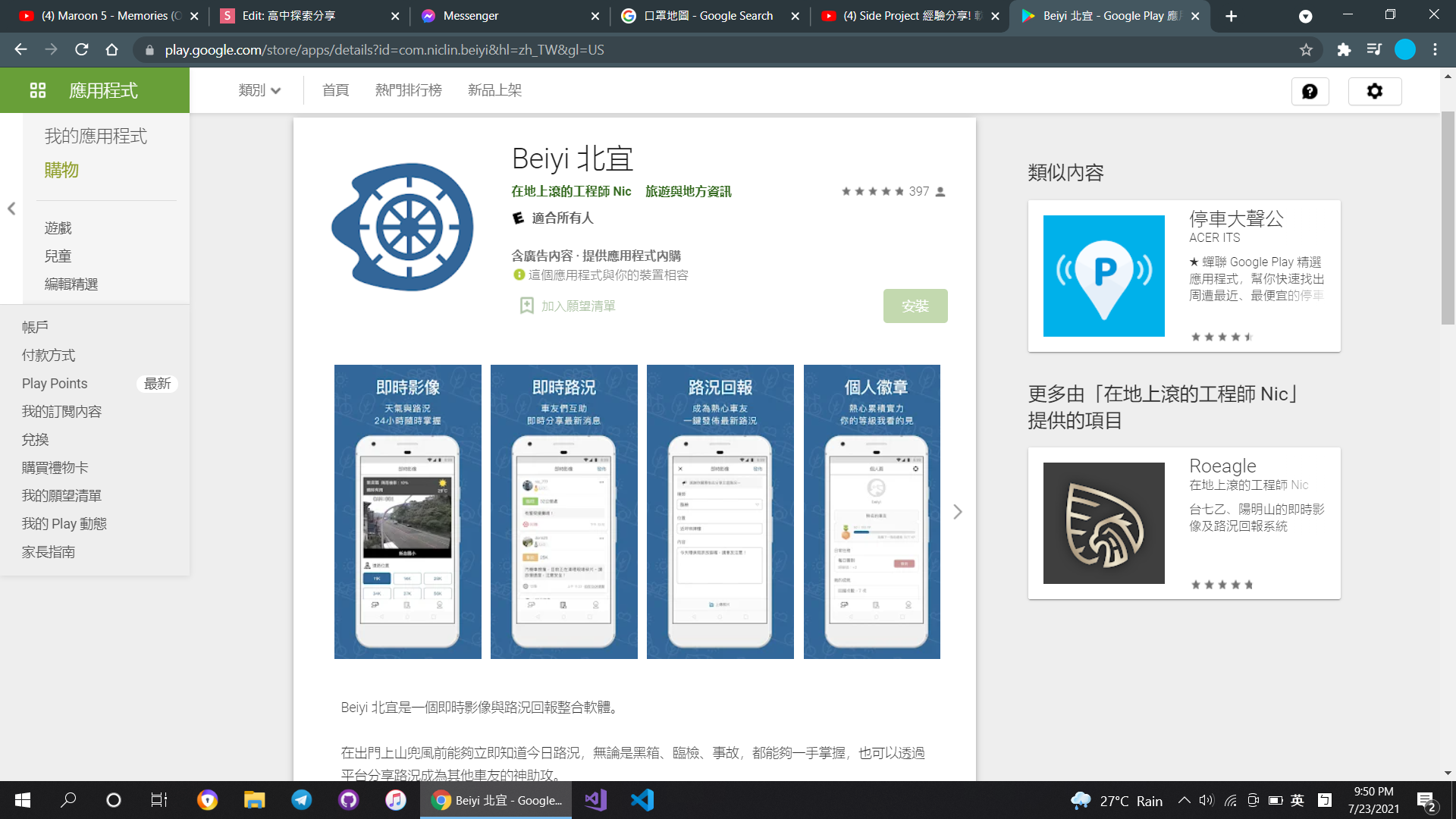Image resolution: width=1456 pixels, height=819 pixels.
Task: Show next screenshots with right arrow
Action: [957, 512]
